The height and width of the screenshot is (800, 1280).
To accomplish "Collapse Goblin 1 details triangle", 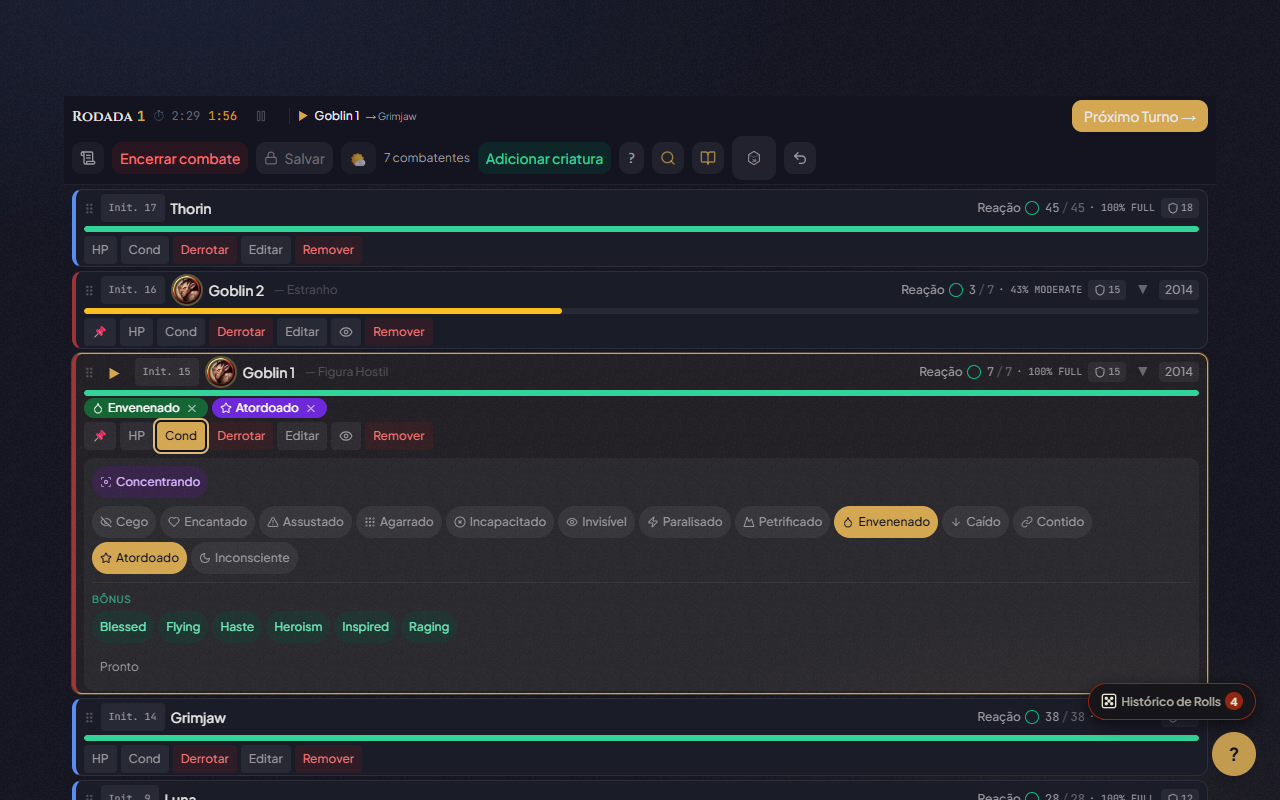I will 1143,372.
